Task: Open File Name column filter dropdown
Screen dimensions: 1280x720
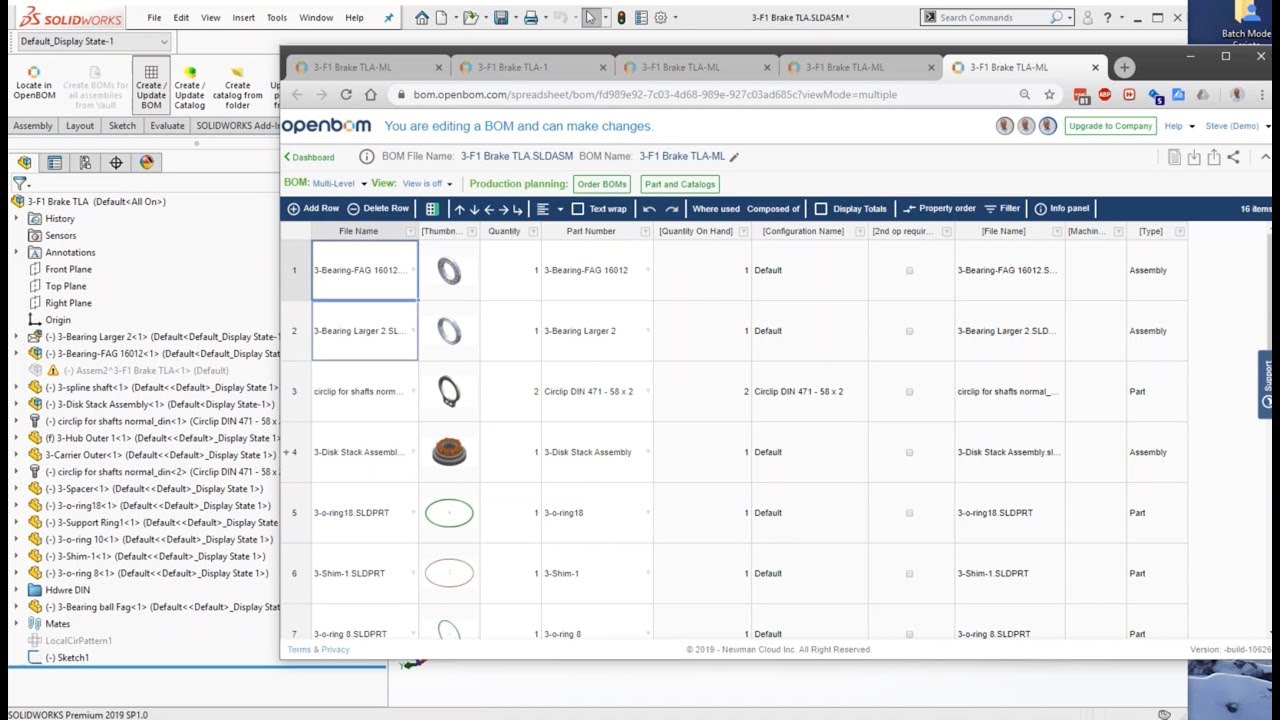Action: (x=411, y=232)
